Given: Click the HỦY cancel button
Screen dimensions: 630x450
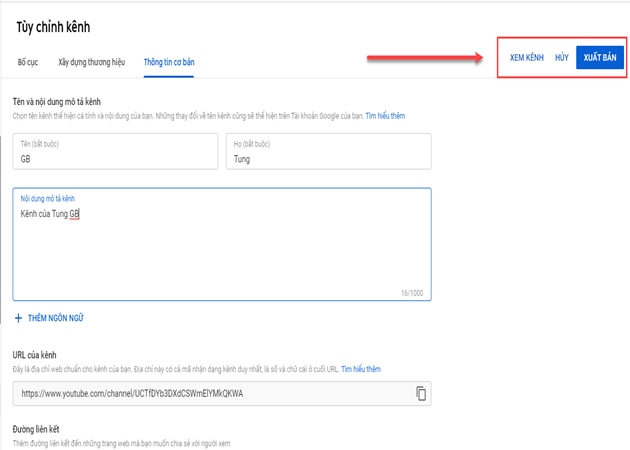Looking at the screenshot, I should [562, 57].
